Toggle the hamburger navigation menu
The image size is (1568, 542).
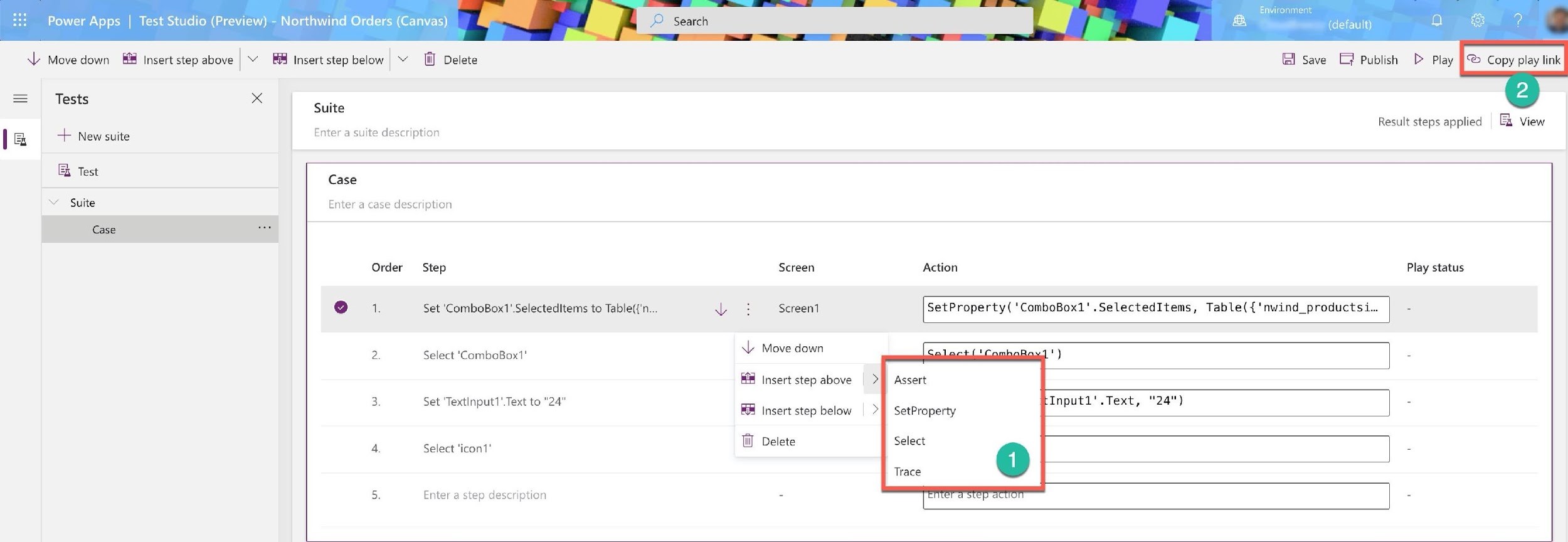pos(20,98)
